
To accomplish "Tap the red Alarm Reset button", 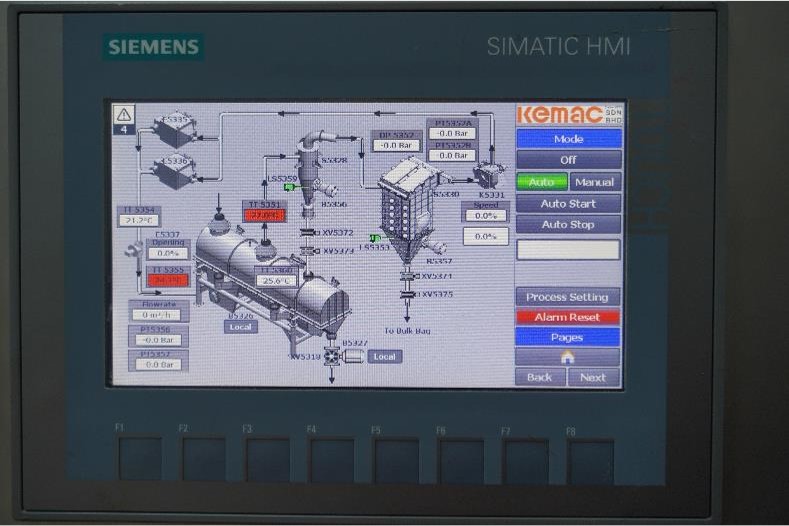I will [x=567, y=317].
